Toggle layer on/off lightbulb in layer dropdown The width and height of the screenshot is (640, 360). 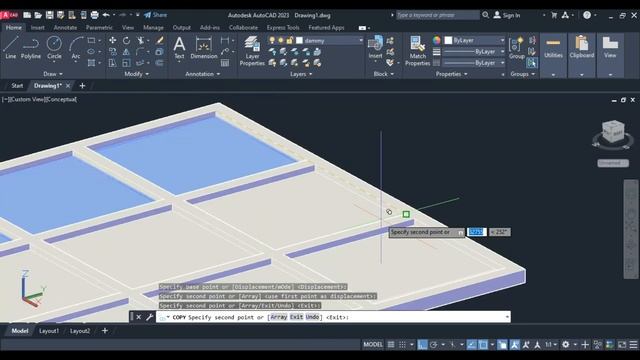(272, 40)
